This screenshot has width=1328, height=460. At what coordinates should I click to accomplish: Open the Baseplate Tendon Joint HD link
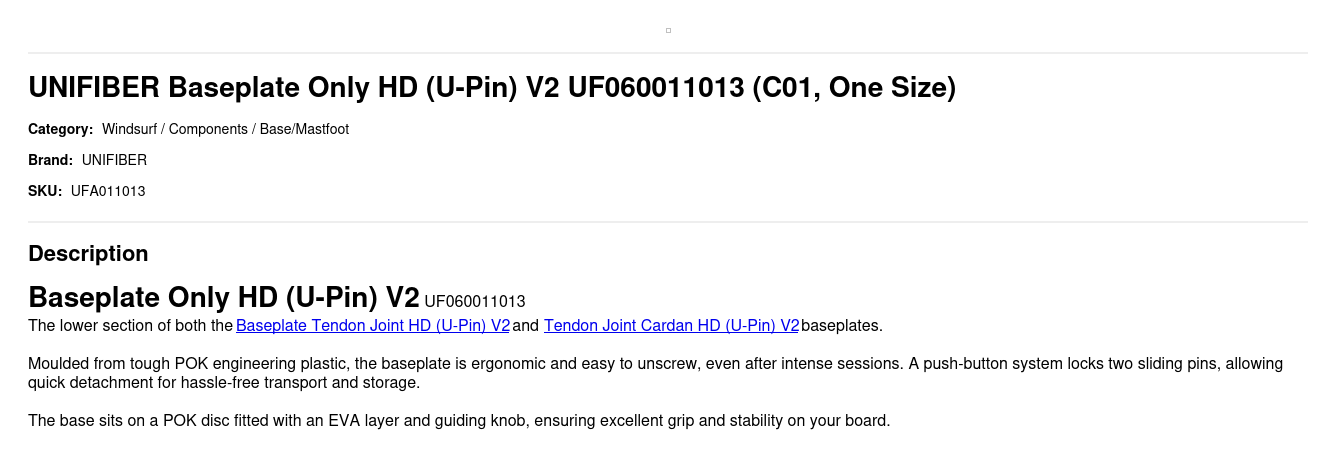coord(373,326)
